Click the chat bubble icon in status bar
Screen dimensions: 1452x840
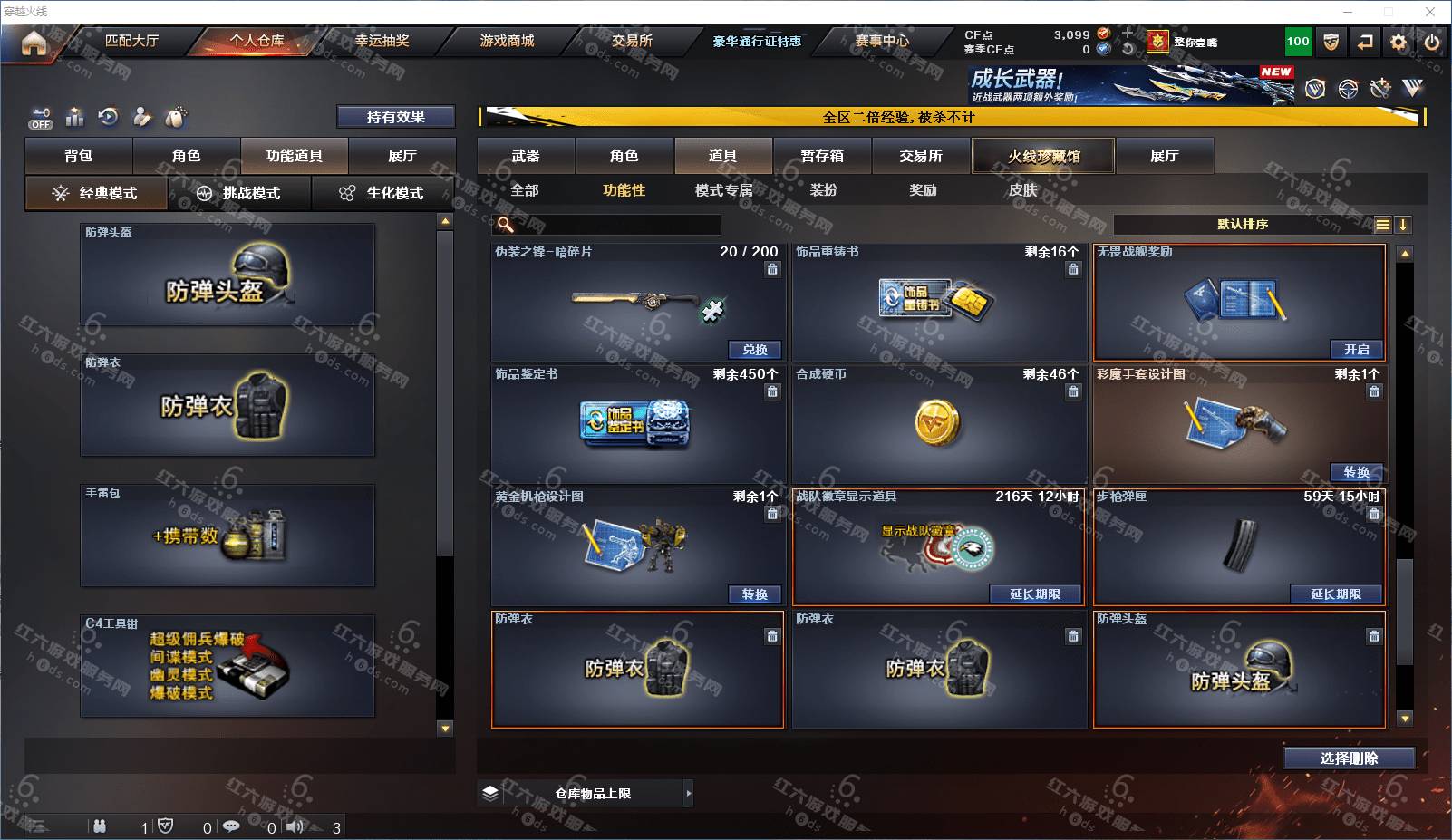(231, 826)
